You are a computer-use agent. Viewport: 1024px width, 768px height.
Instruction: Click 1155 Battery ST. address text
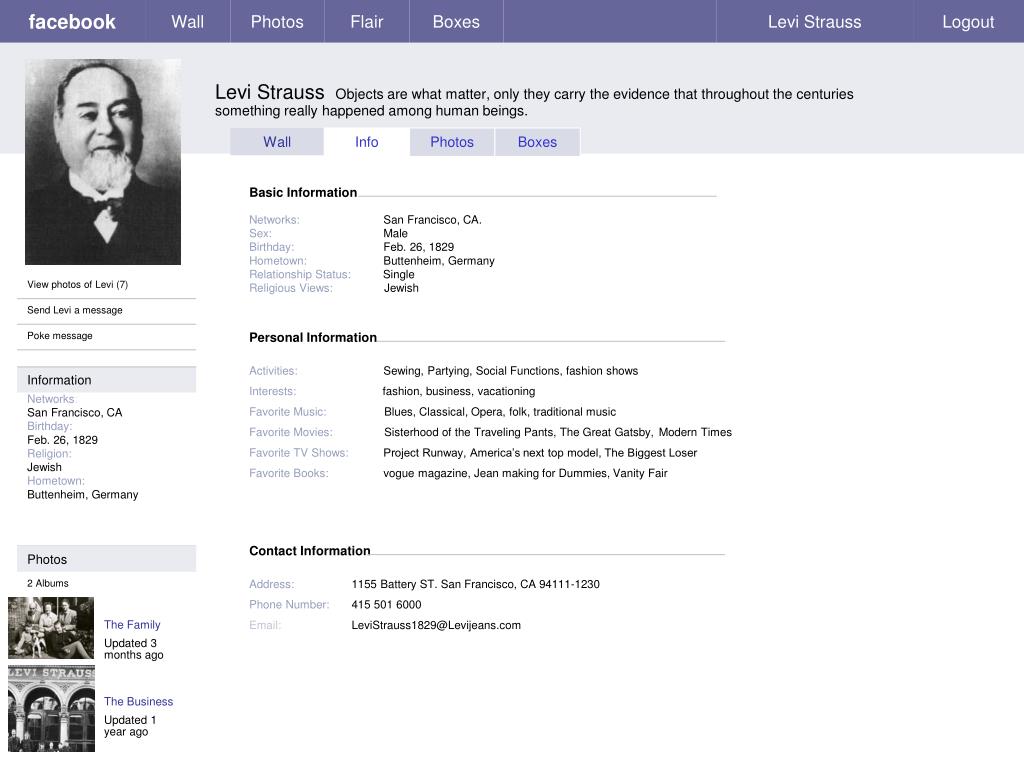click(475, 584)
